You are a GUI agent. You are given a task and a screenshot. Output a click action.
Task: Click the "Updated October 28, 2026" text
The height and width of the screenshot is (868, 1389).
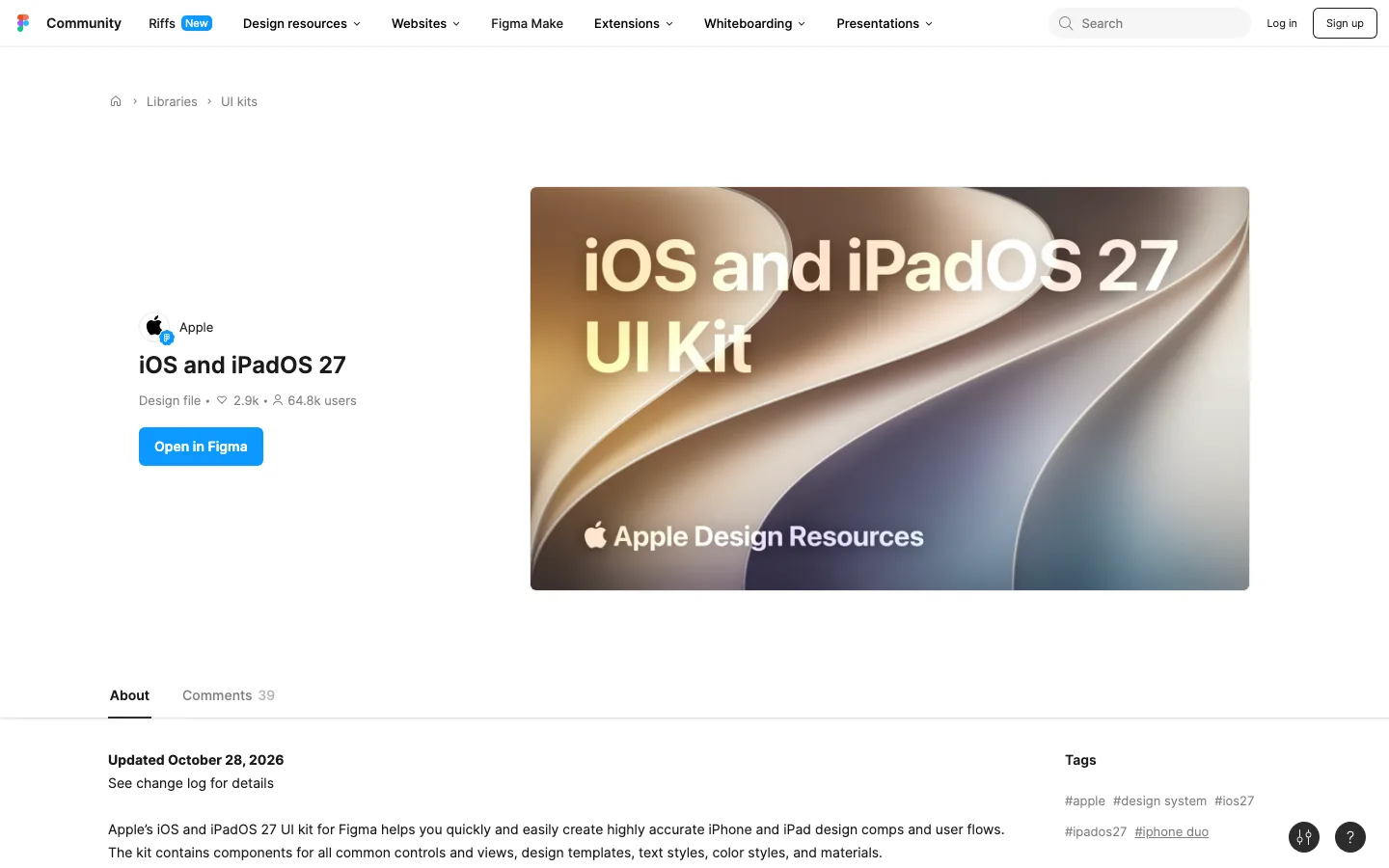pos(196,760)
